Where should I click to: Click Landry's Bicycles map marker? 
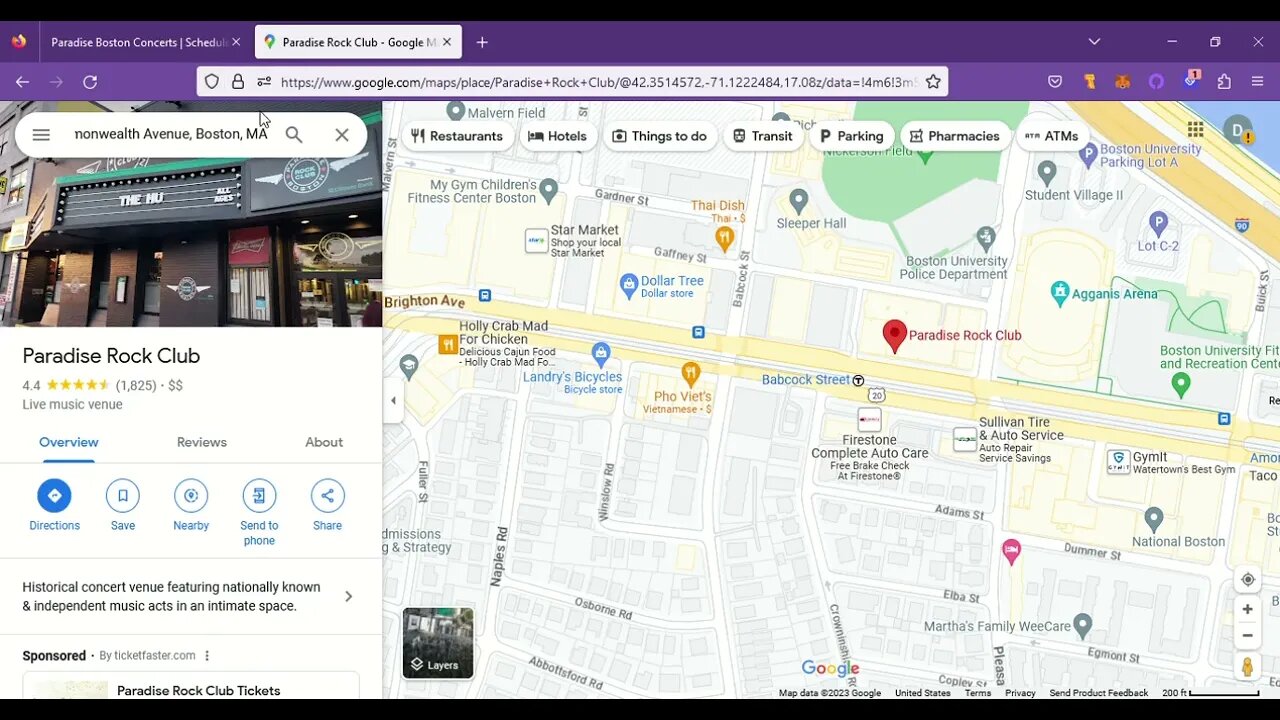[600, 353]
